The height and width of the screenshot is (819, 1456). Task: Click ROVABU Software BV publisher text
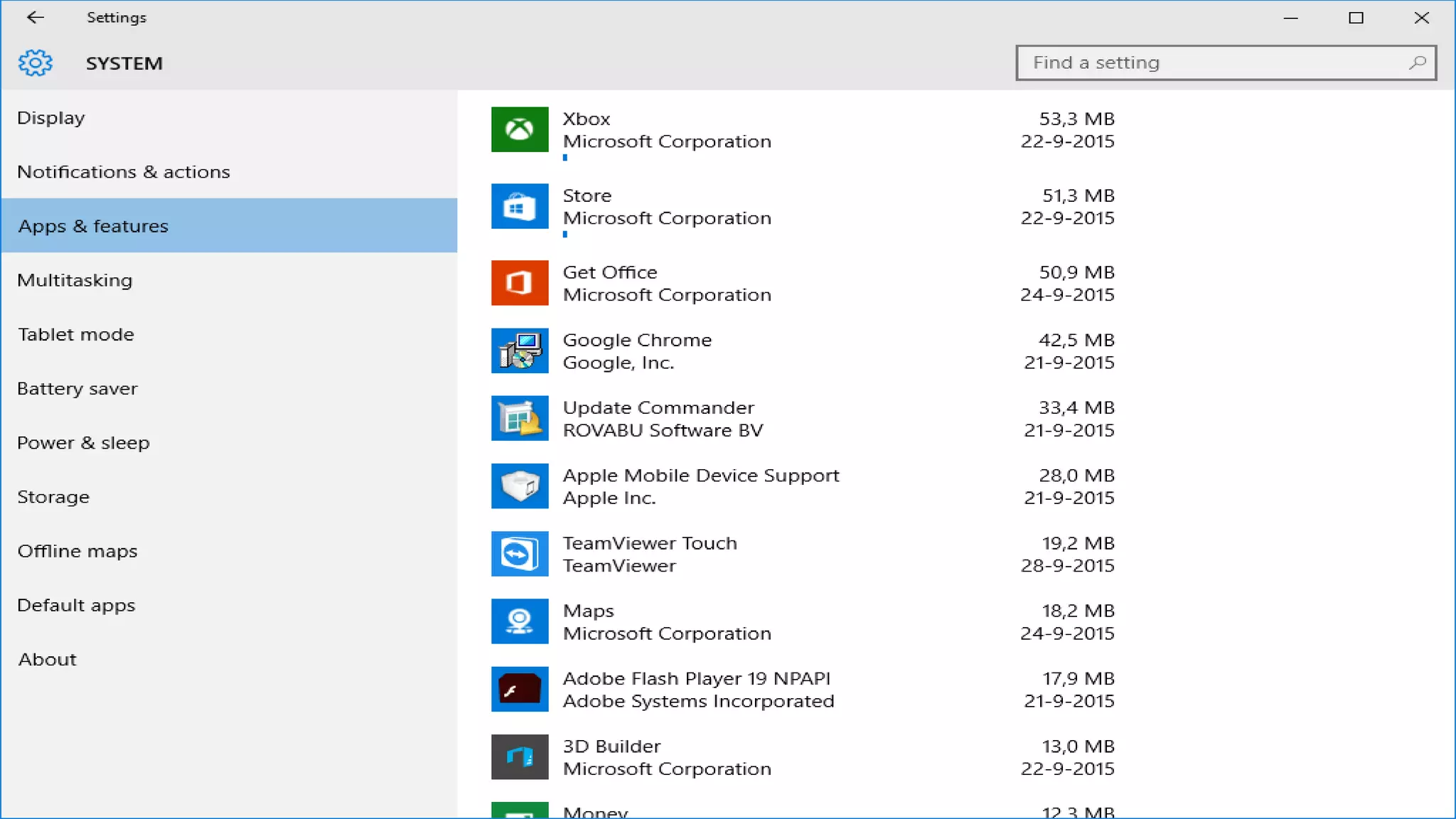click(663, 430)
